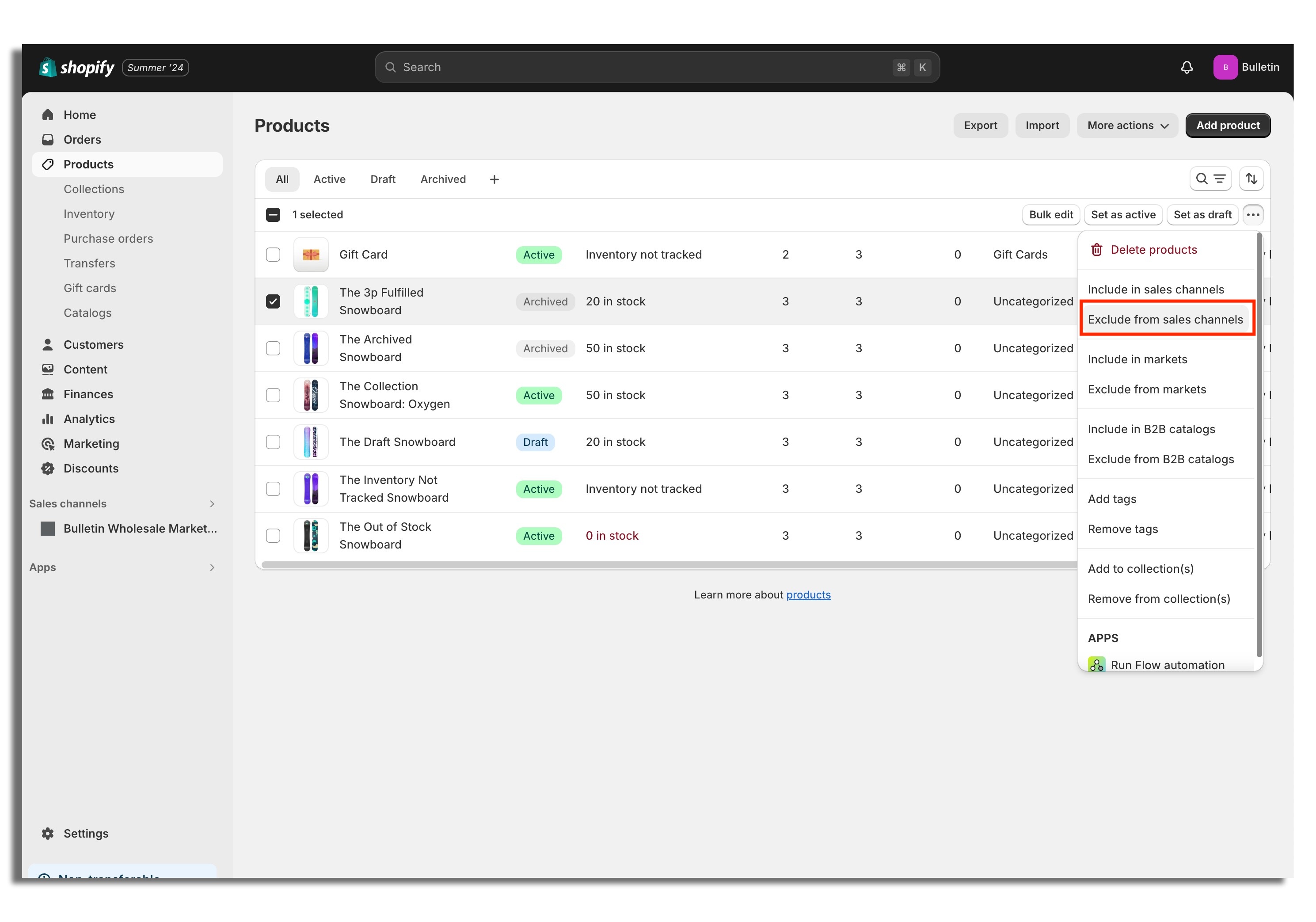Screen dimensions: 1316x922
Task: Check The Collection Snowboard: Oxygen checkbox
Action: pos(273,395)
